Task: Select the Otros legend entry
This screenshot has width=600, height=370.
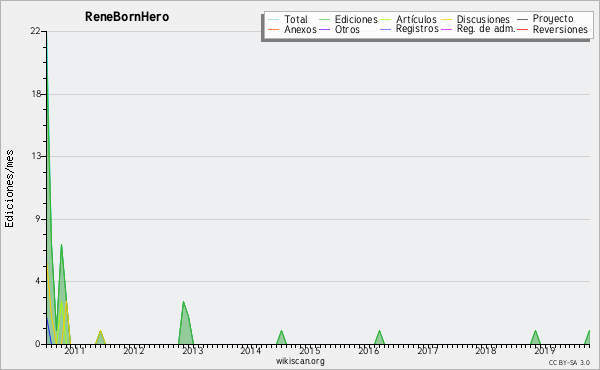Action: 347,29
